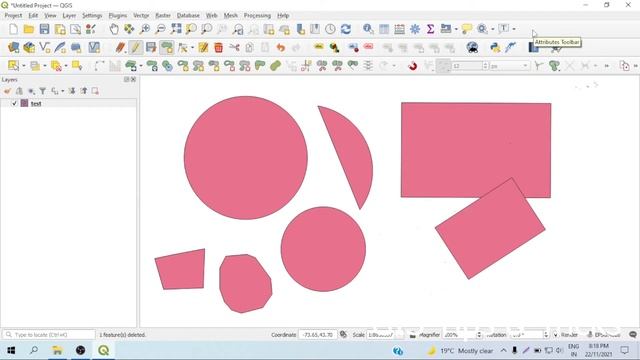Viewport: 640px width, 360px height.
Task: Create a new project with blank page icon
Action: 13,29
